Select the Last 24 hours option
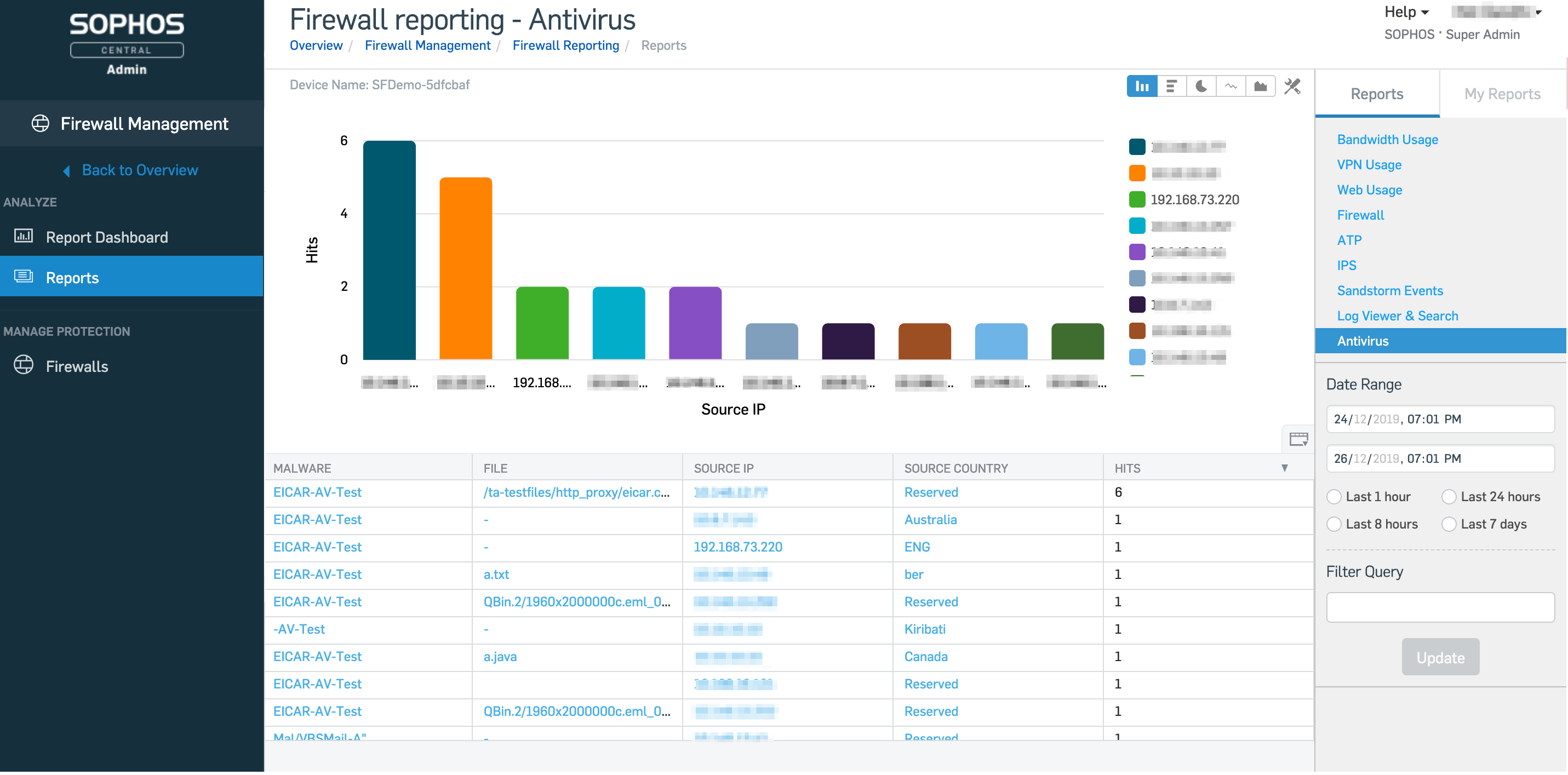The width and height of the screenshot is (1568, 775). [x=1449, y=496]
